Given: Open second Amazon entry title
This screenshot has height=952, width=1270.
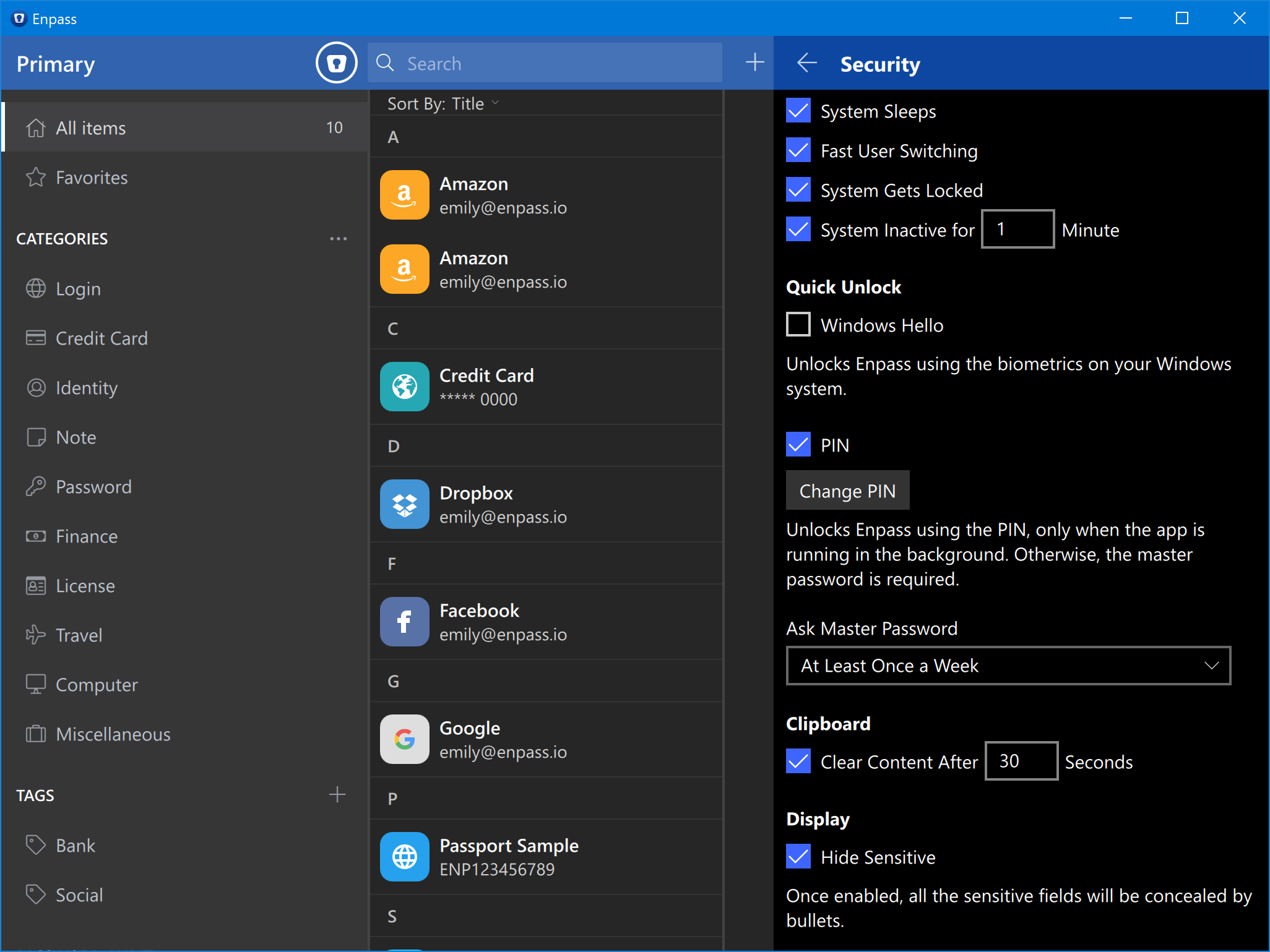Looking at the screenshot, I should 473,258.
